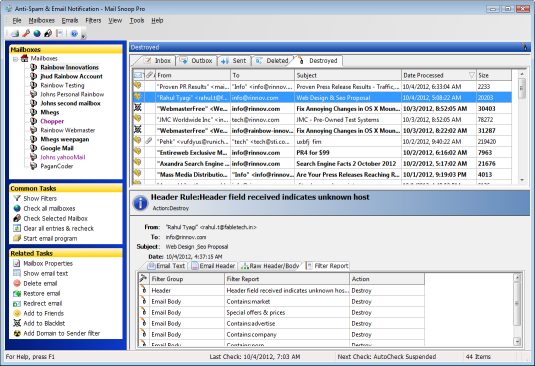Select the PaganCoder mailbox
This screenshot has height=366, width=535.
click(56, 166)
